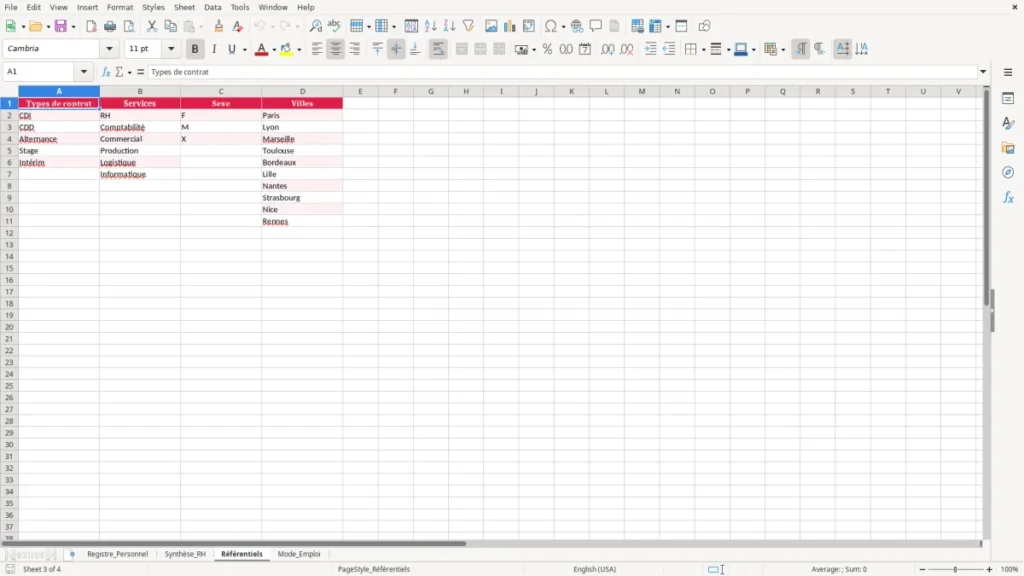Screen dimensions: 1024x576
Task: Click Format as Percent icon
Action: (547, 49)
